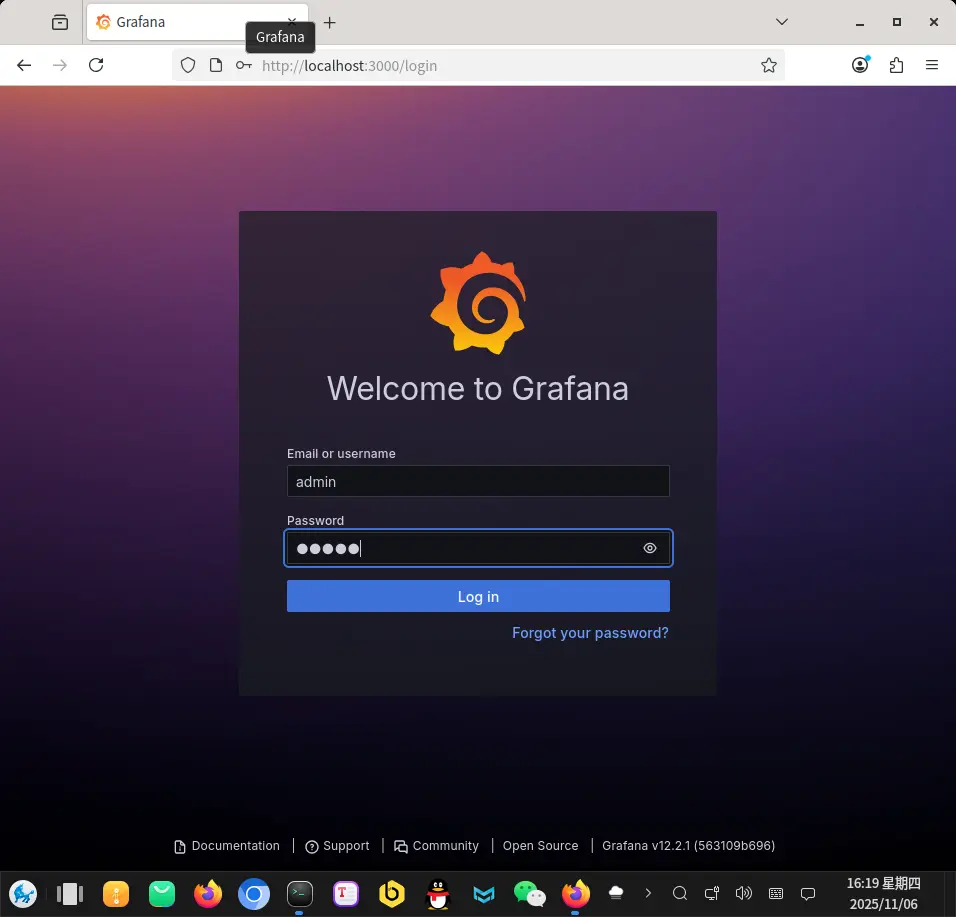956x917 pixels.
Task: Open a new browser tab
Action: (x=329, y=23)
